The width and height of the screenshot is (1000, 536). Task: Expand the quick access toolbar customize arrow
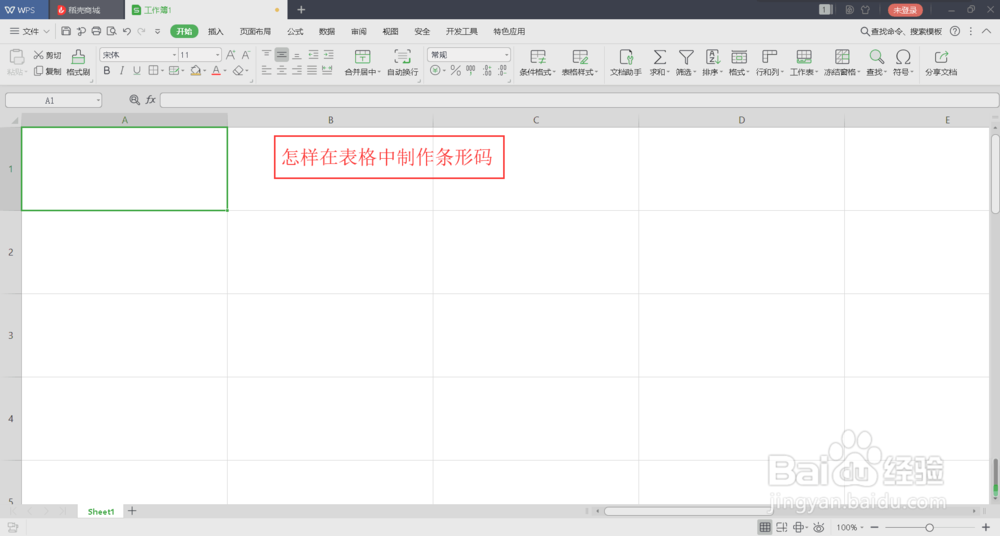point(158,31)
